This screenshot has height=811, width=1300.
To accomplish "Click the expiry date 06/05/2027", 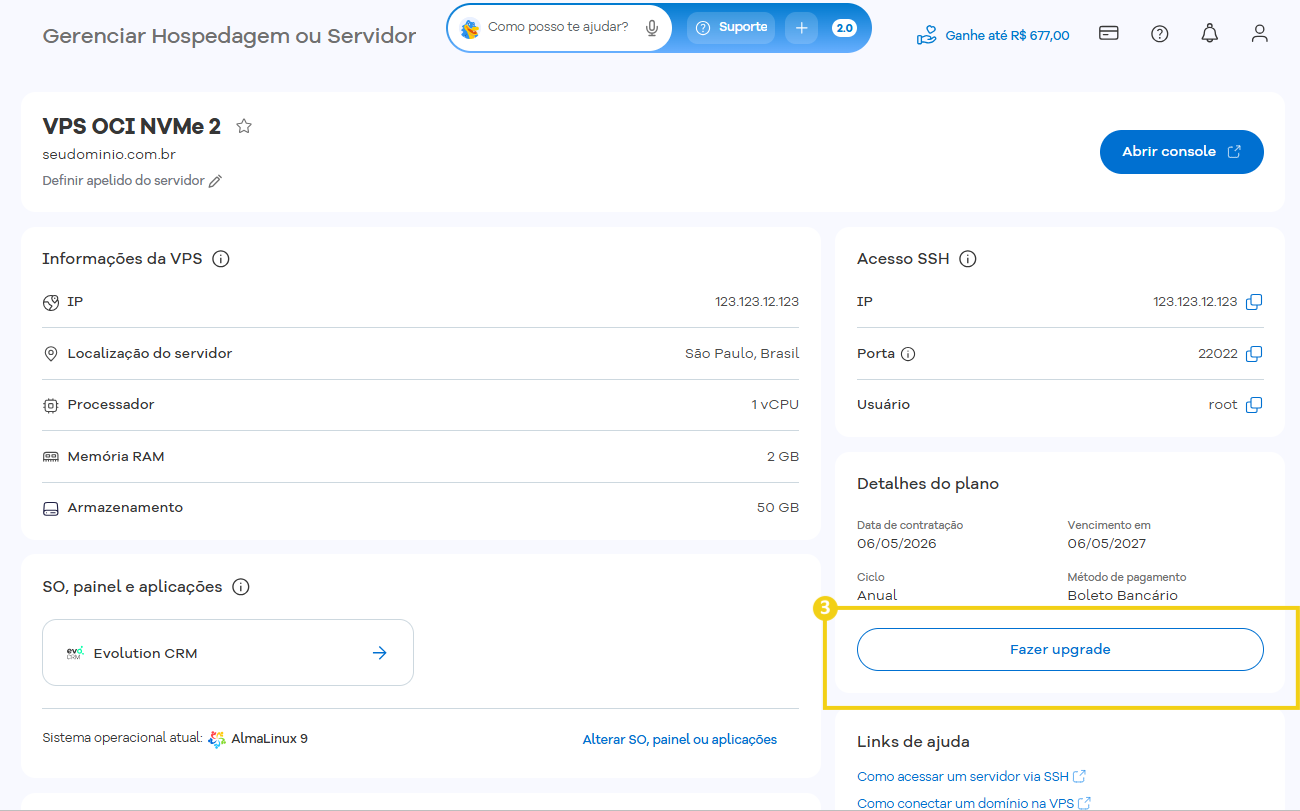I will (1107, 544).
